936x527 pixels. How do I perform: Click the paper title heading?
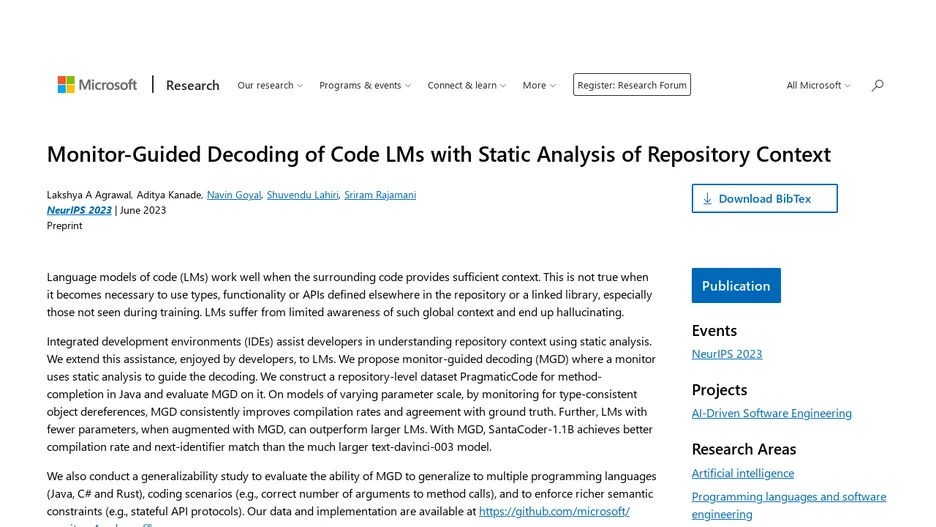[439, 155]
